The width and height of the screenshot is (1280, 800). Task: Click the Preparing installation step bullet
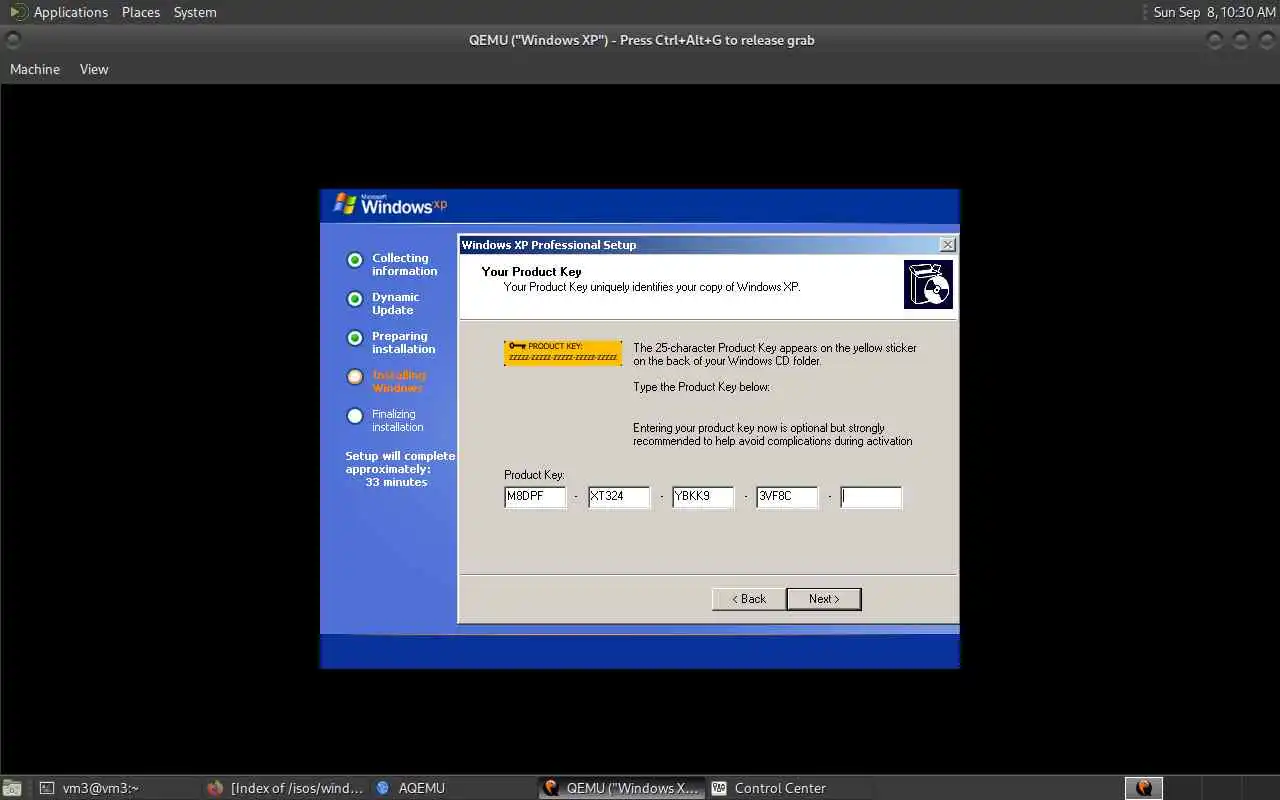coord(354,338)
